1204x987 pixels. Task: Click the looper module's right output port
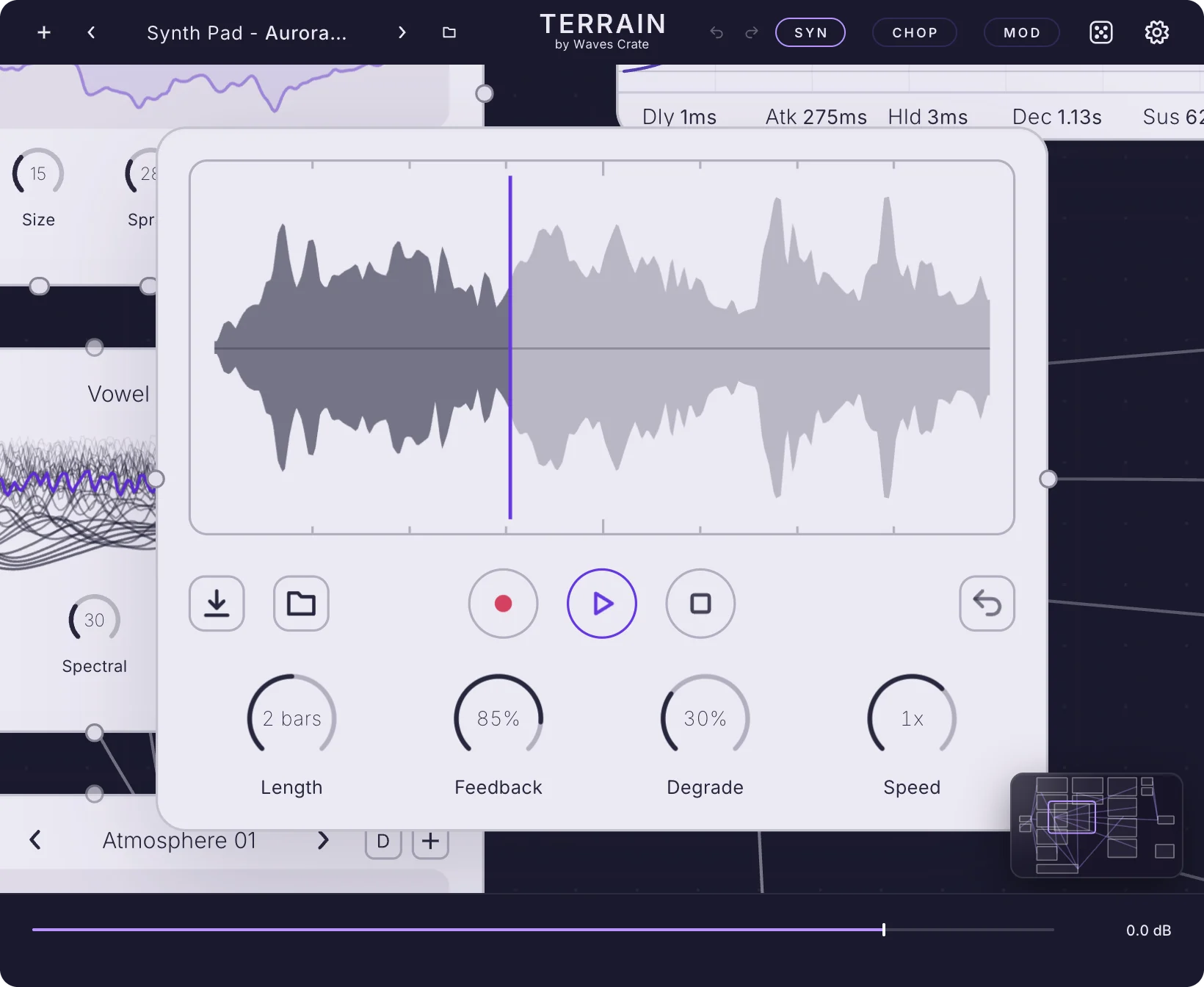[x=1048, y=480]
